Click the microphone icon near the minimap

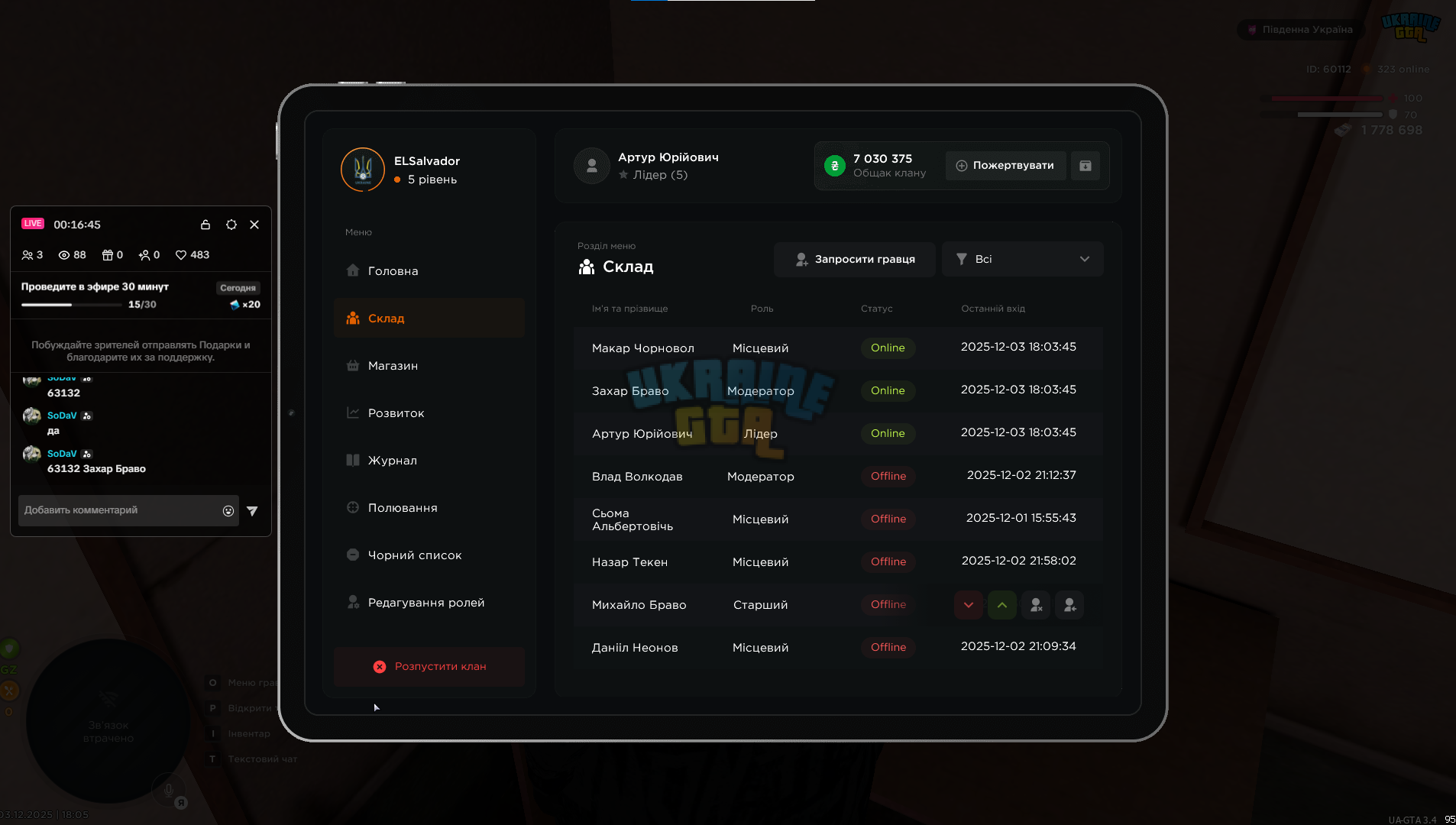169,790
